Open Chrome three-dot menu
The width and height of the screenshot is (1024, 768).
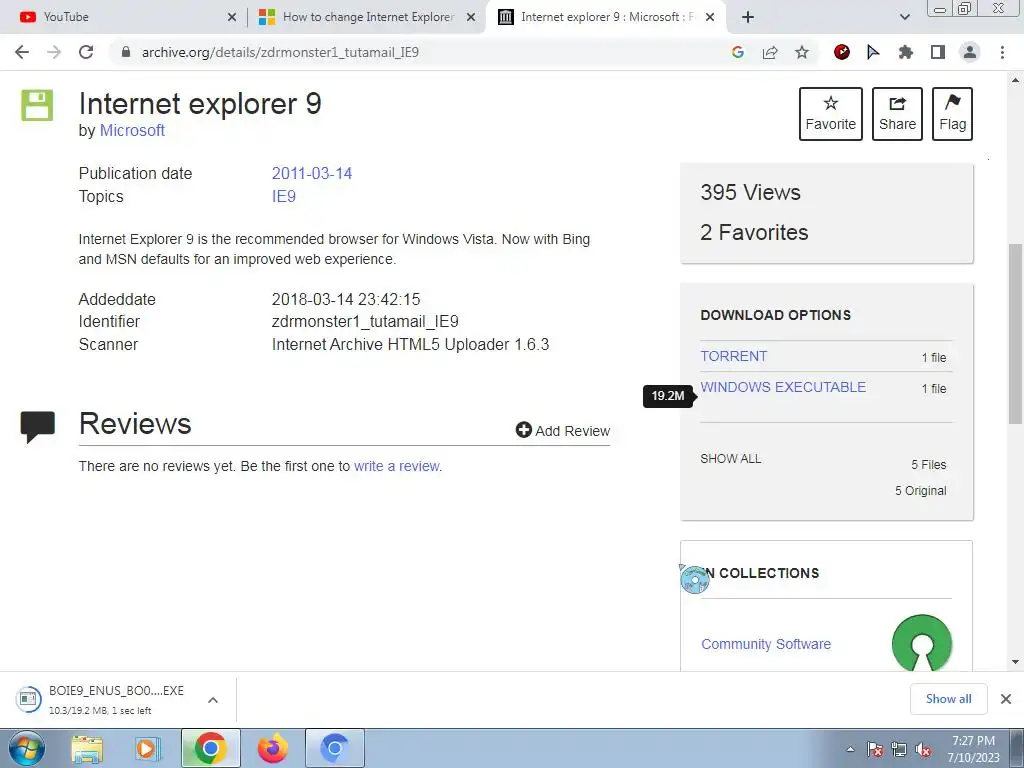(1002, 52)
